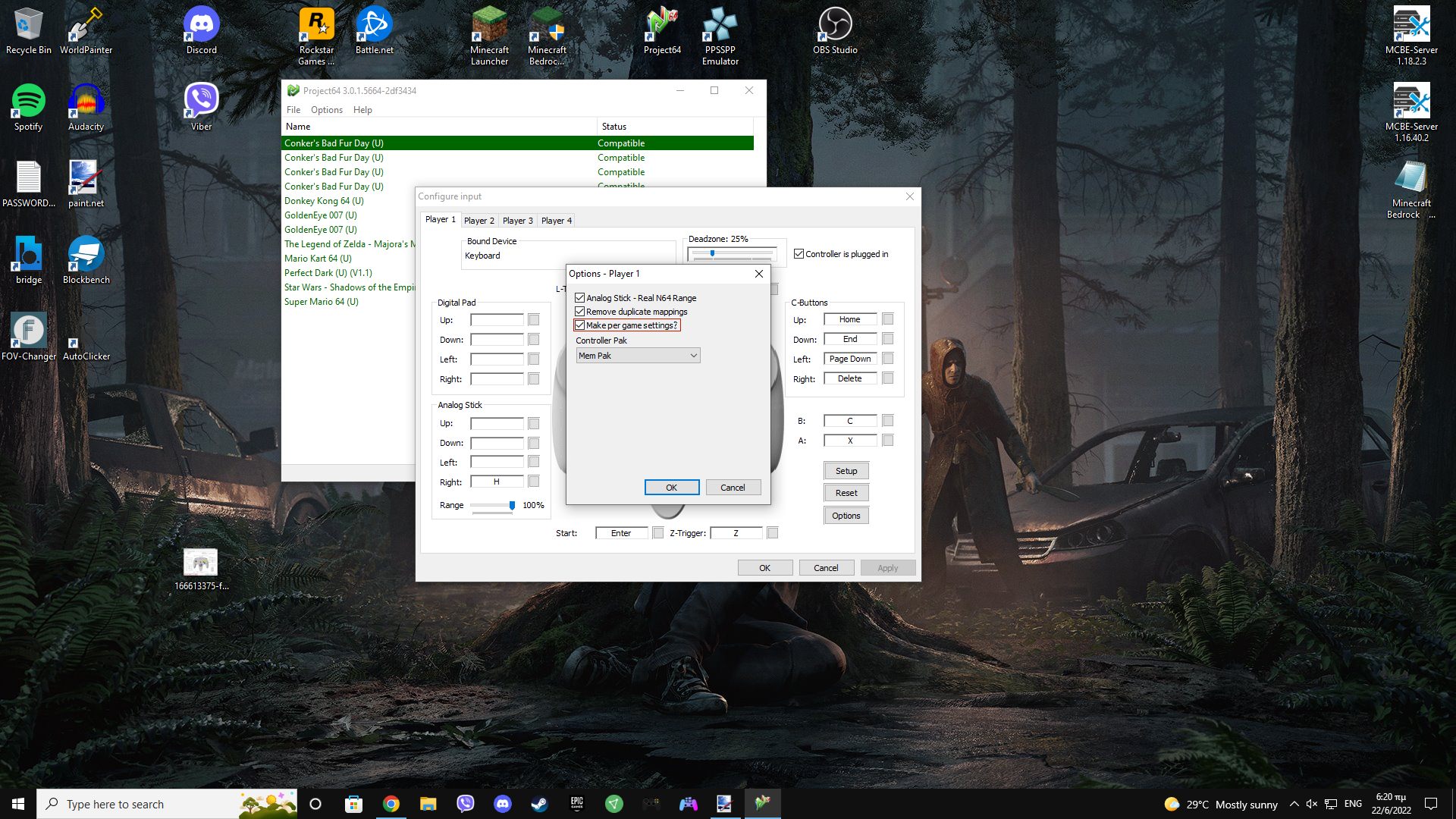This screenshot has width=1456, height=819.
Task: Open PPSSPP Emulator desktop icon
Action: 720,36
